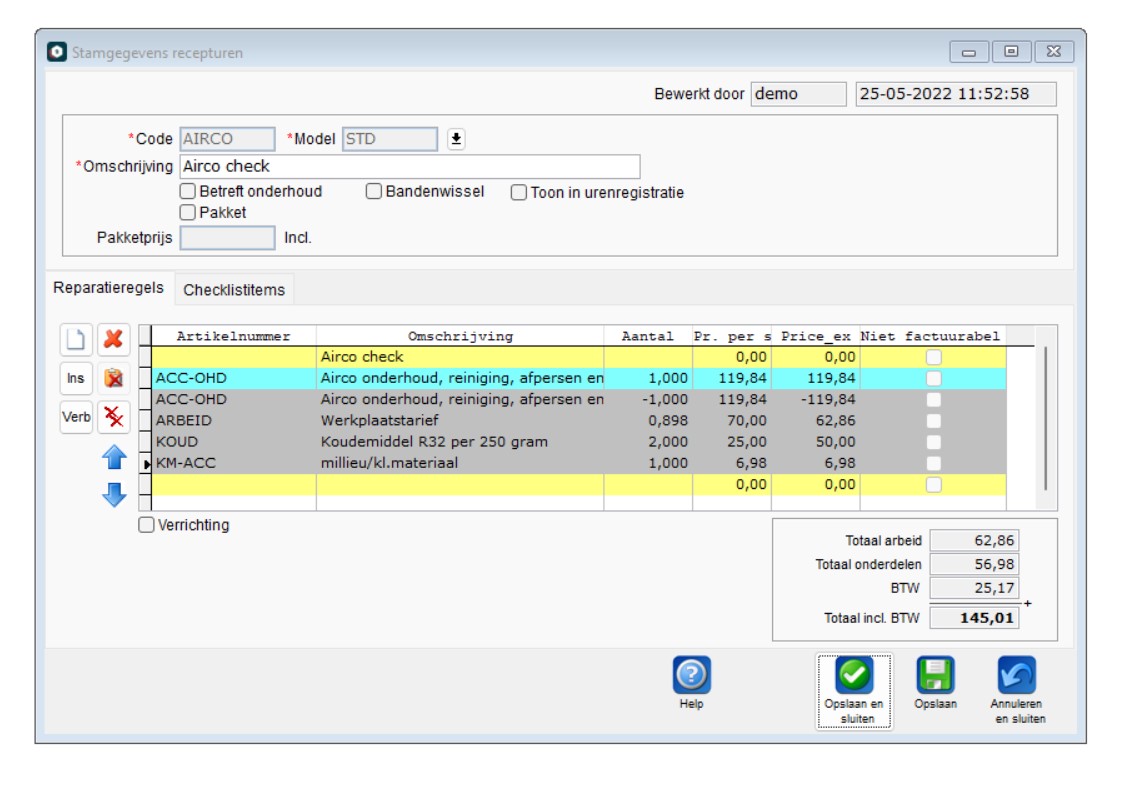1147x792 pixels.
Task: Click the Price_ex cell -119,84
Action: coord(816,399)
